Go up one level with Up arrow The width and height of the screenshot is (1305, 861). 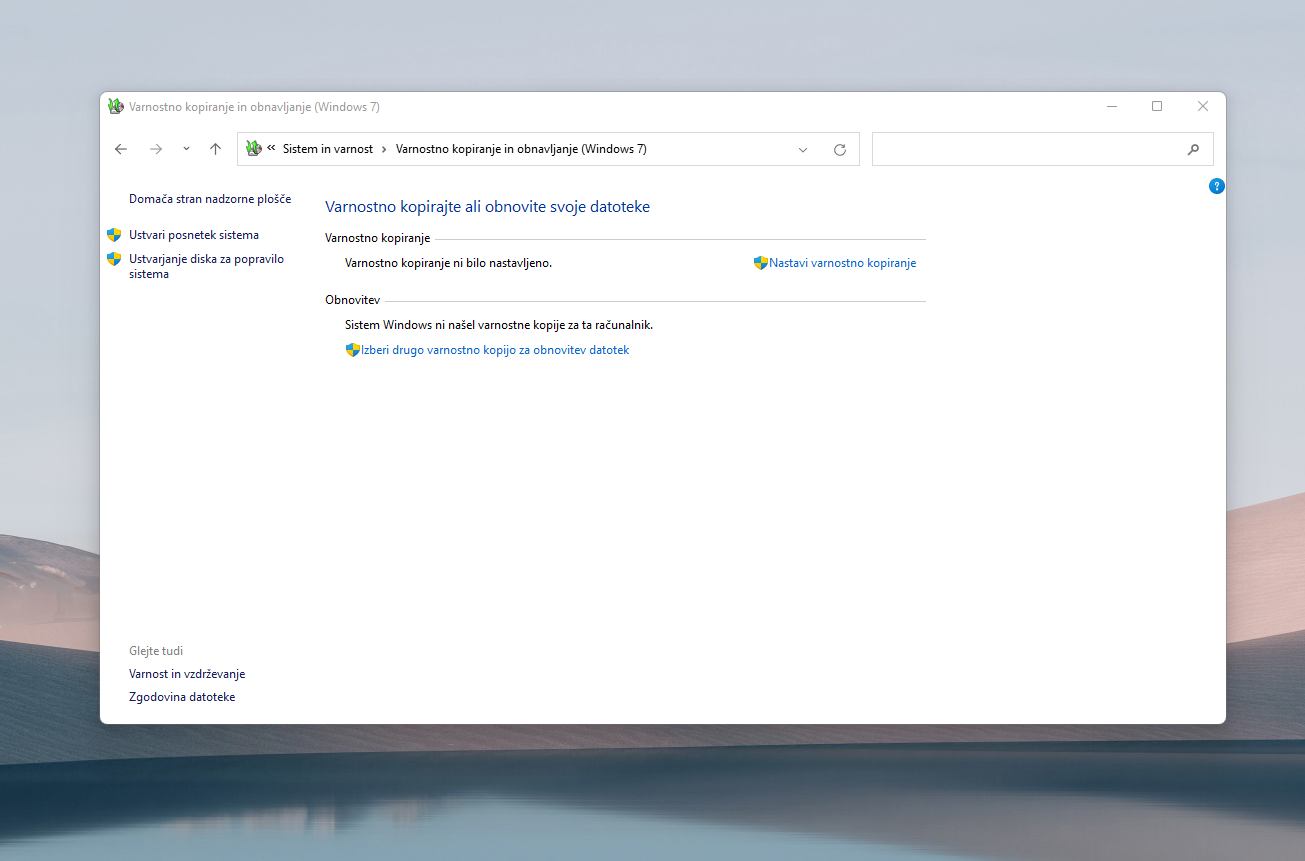pyautogui.click(x=215, y=149)
